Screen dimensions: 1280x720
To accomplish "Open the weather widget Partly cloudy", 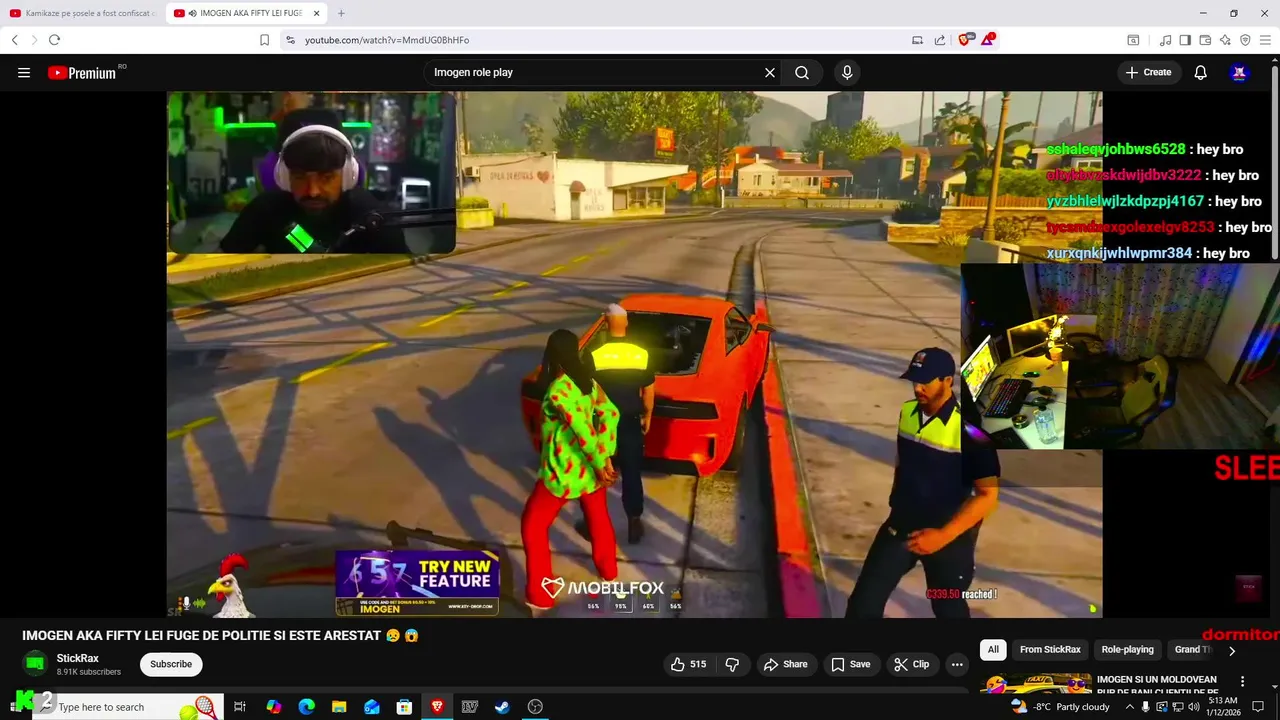I will click(1060, 707).
